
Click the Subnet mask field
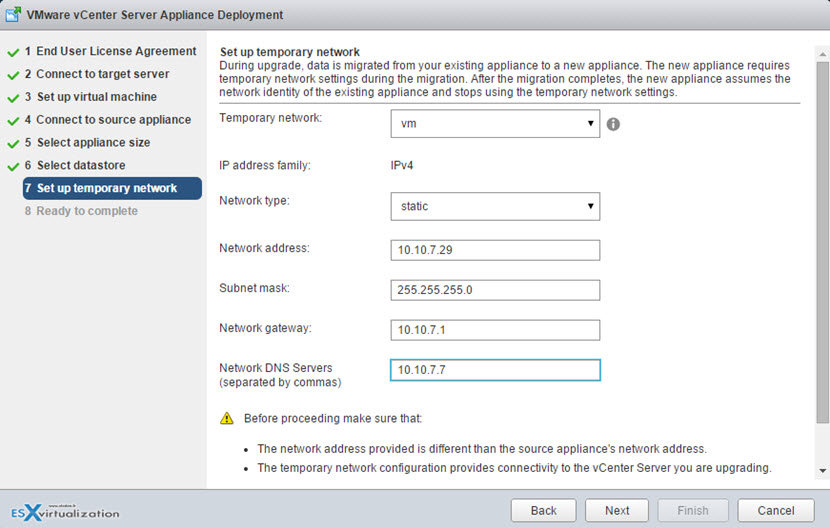pos(495,290)
